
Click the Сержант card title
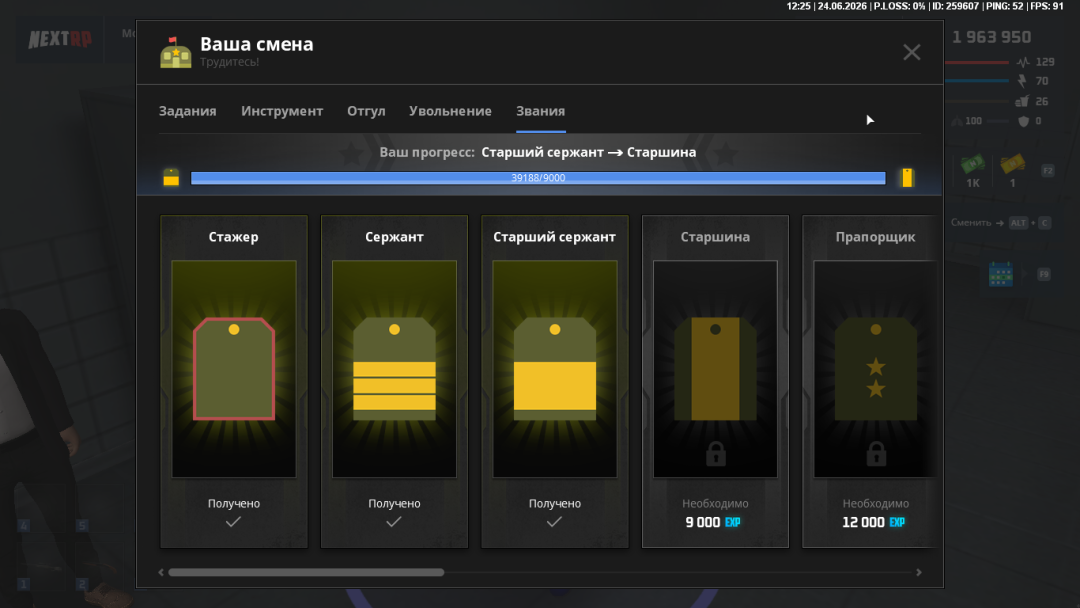tap(394, 237)
